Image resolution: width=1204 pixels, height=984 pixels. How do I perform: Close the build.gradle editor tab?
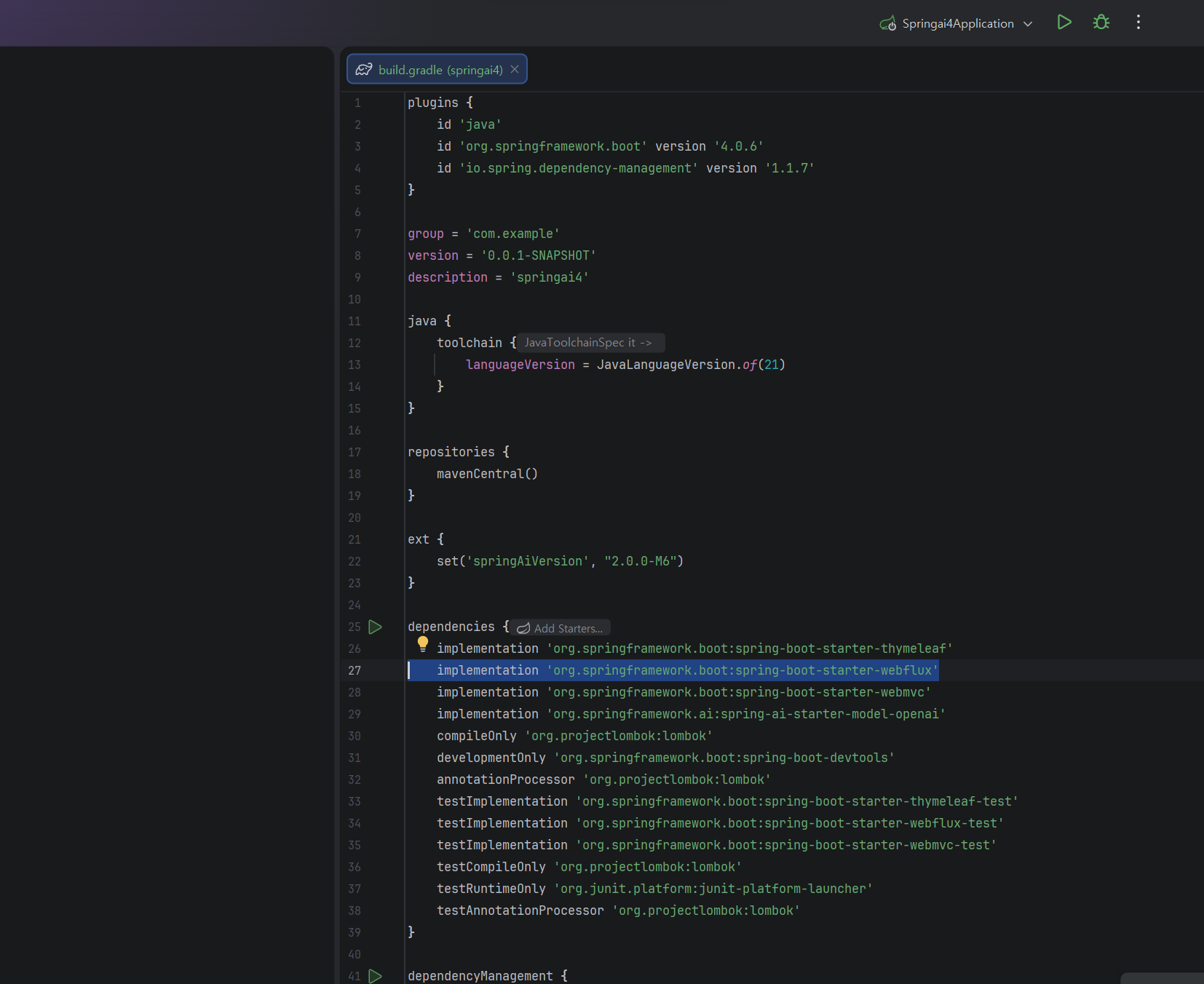[515, 69]
